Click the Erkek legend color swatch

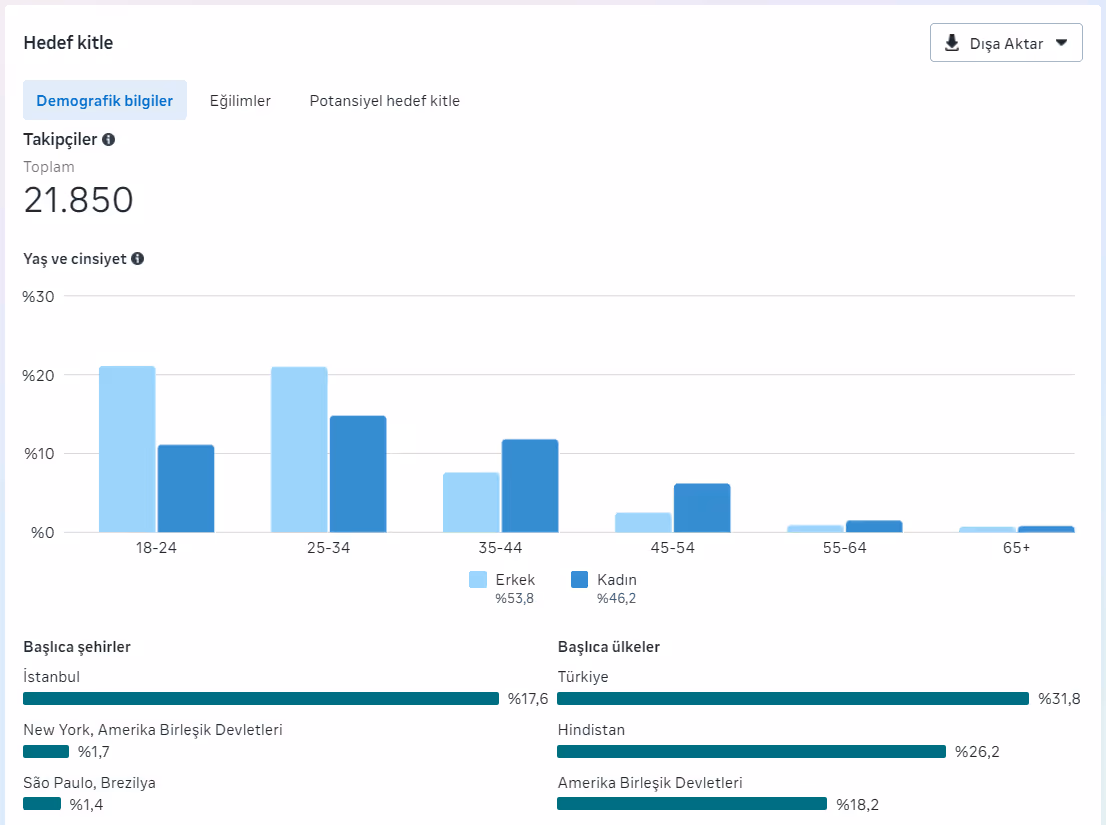(x=478, y=580)
